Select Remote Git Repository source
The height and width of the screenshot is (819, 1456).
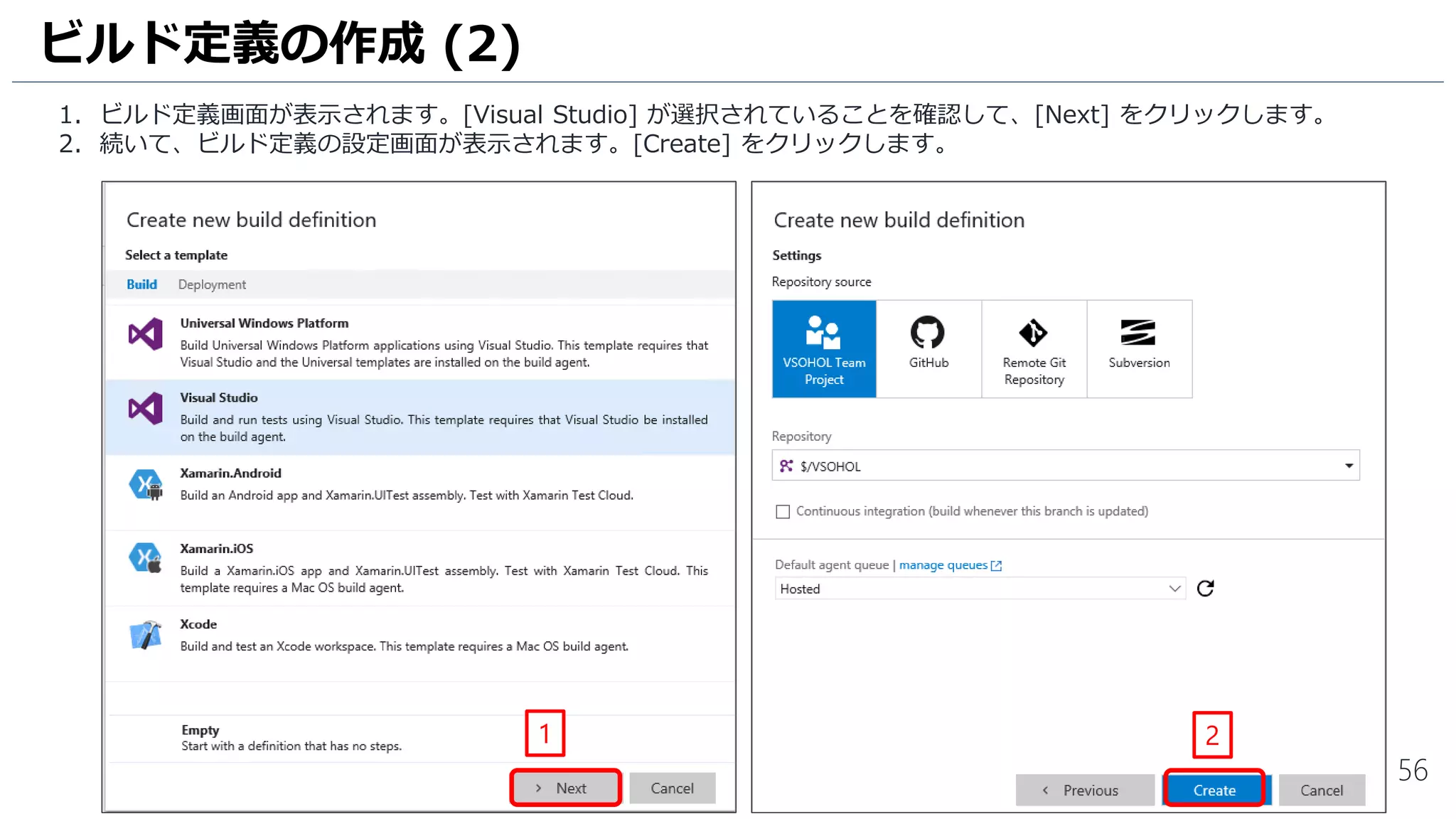[1034, 349]
